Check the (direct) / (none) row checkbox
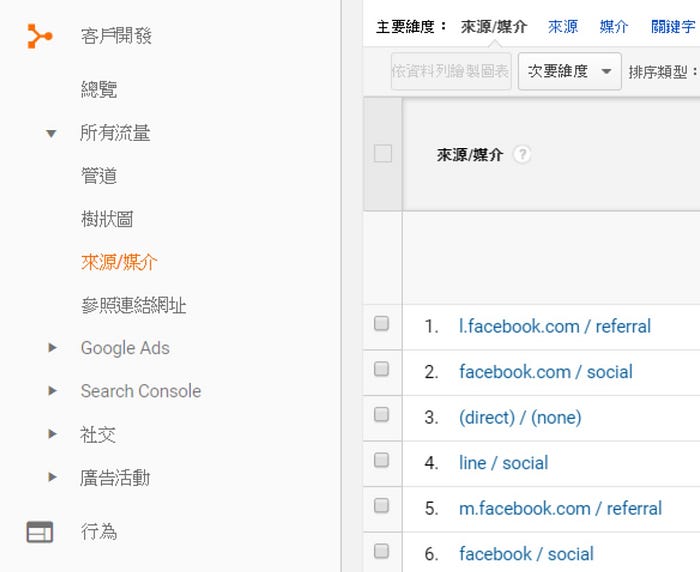The height and width of the screenshot is (572, 700). (381, 414)
